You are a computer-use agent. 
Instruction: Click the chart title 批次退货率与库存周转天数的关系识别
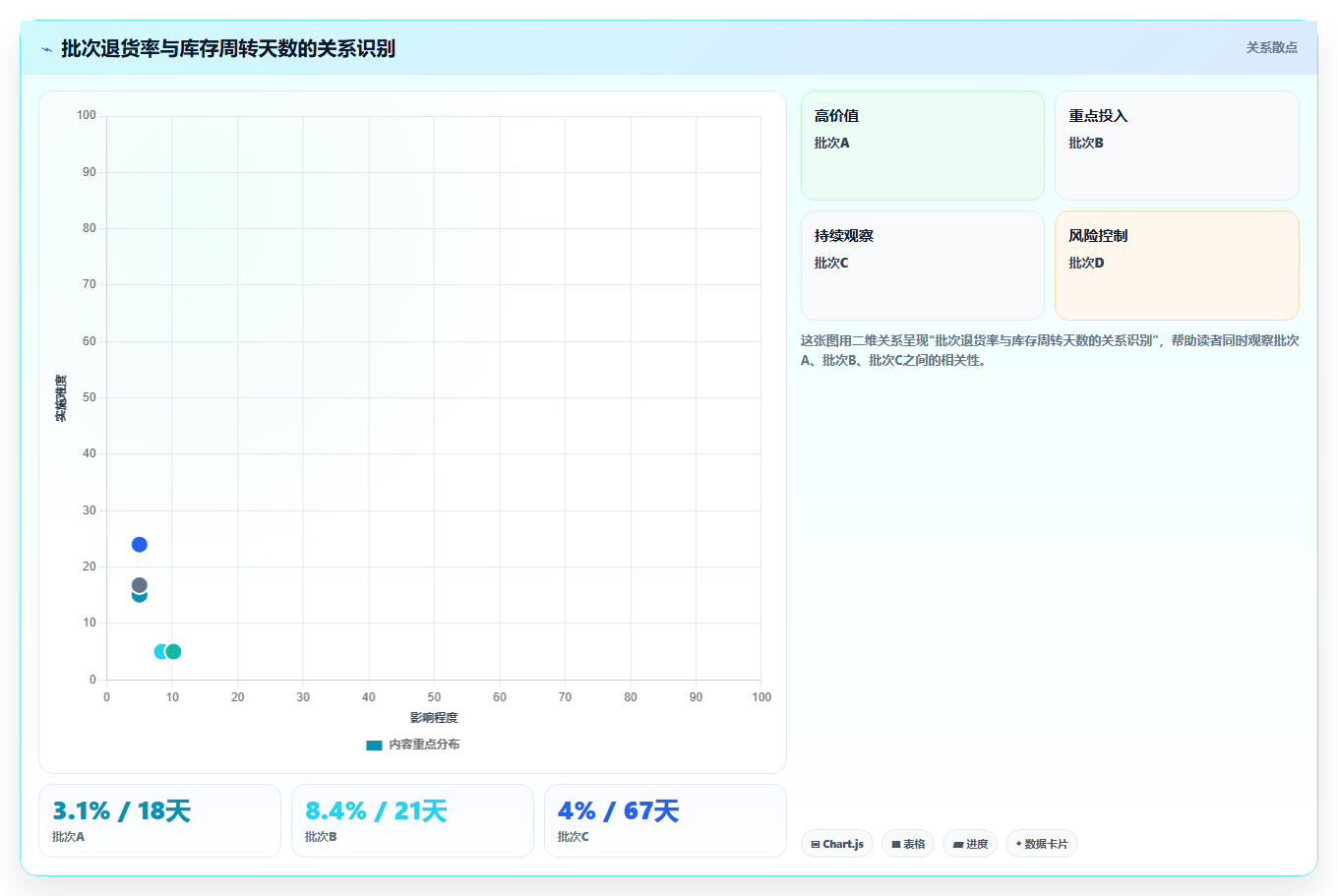pos(228,48)
